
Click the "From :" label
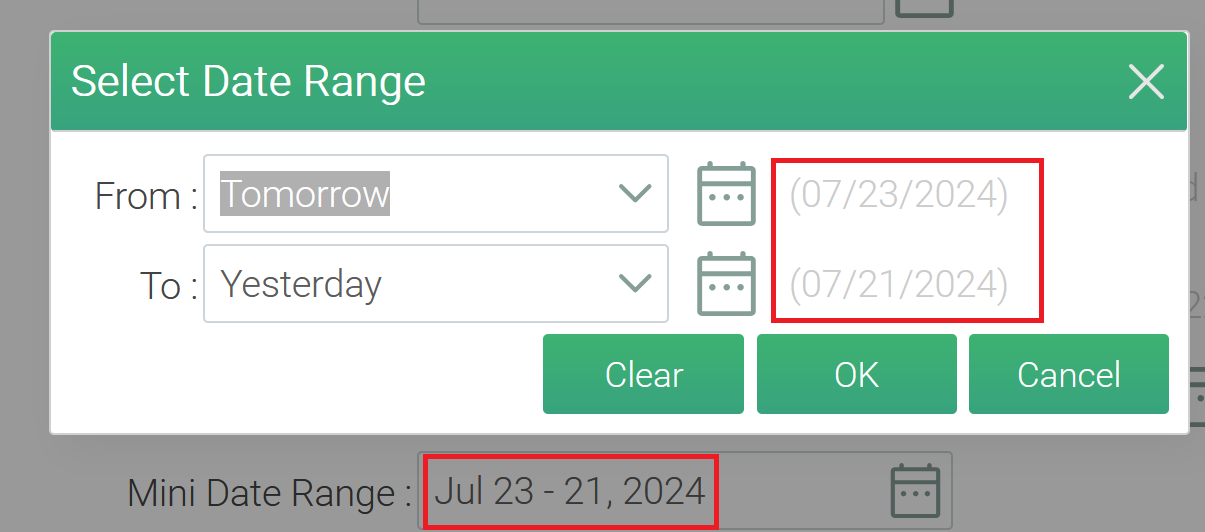pos(145,196)
